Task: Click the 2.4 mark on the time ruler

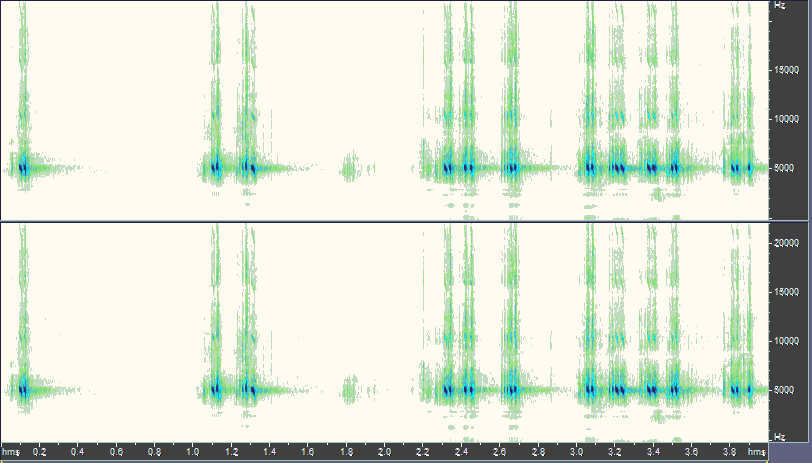Action: coord(461,452)
